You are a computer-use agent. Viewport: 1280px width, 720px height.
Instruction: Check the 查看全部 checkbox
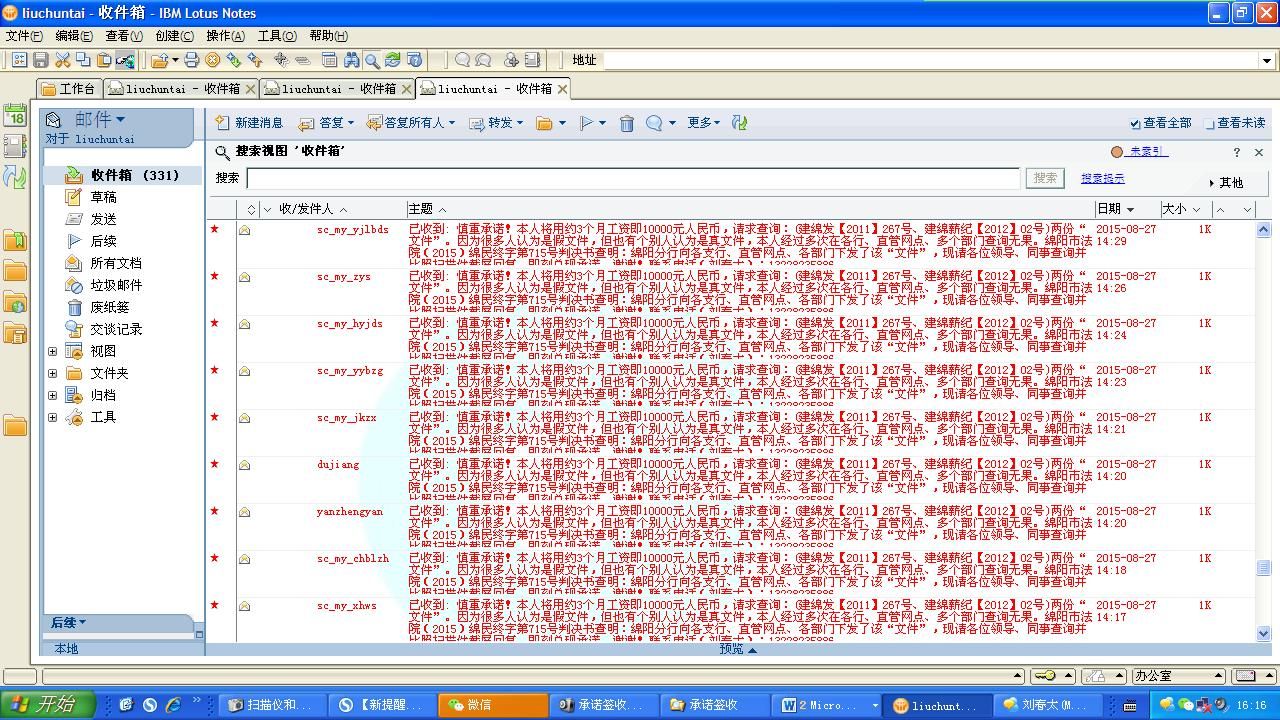(x=1135, y=124)
